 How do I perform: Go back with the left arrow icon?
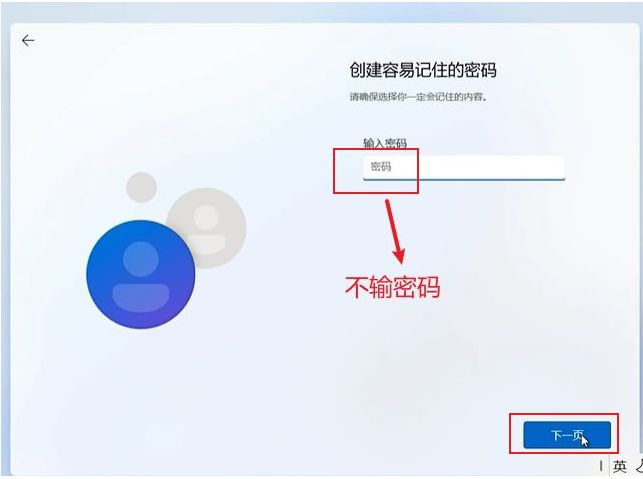point(28,40)
